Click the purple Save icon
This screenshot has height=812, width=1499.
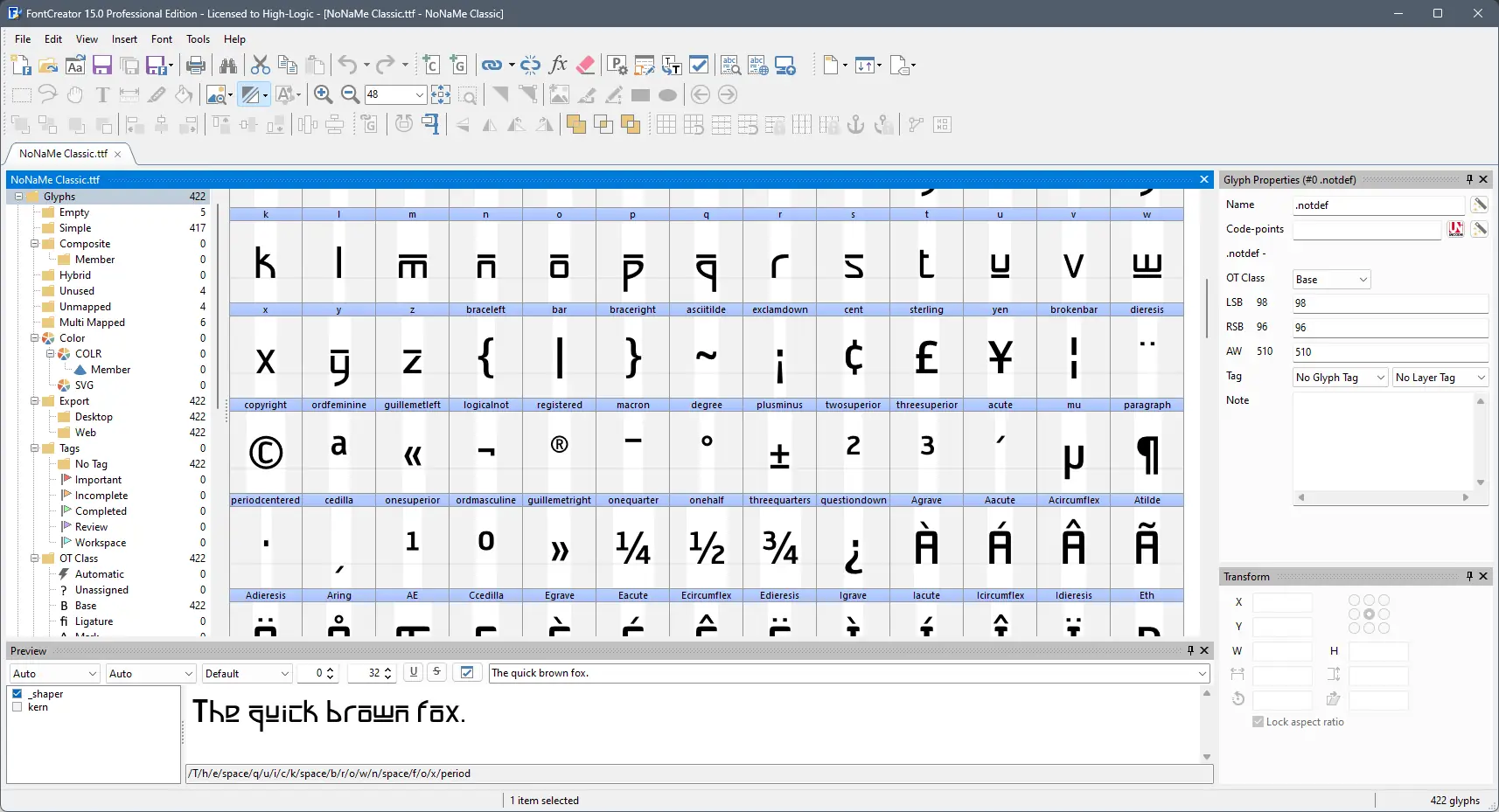coord(102,65)
